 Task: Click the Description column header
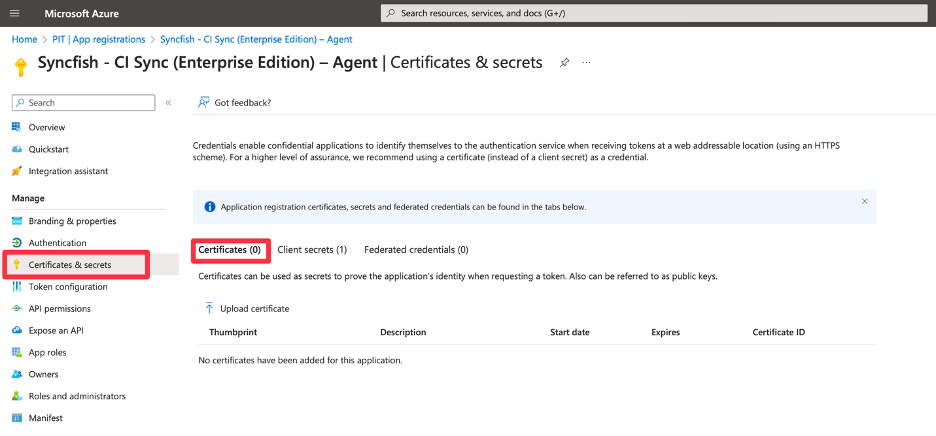tap(403, 332)
